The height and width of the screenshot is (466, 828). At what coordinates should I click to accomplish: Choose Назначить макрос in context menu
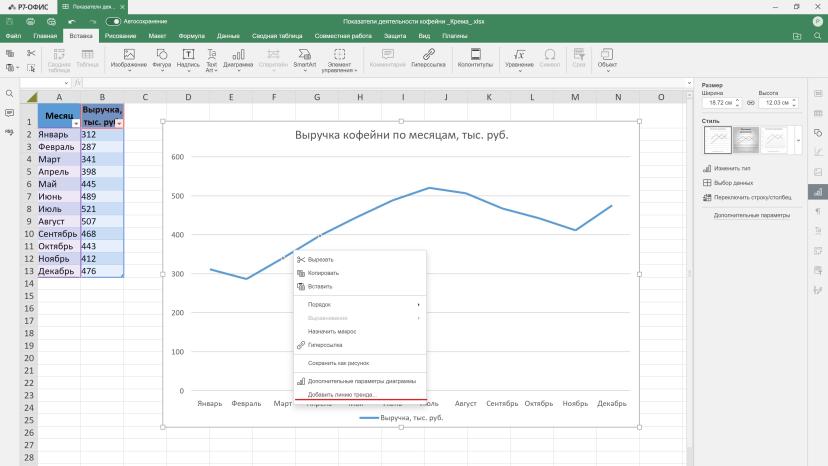tap(359, 331)
